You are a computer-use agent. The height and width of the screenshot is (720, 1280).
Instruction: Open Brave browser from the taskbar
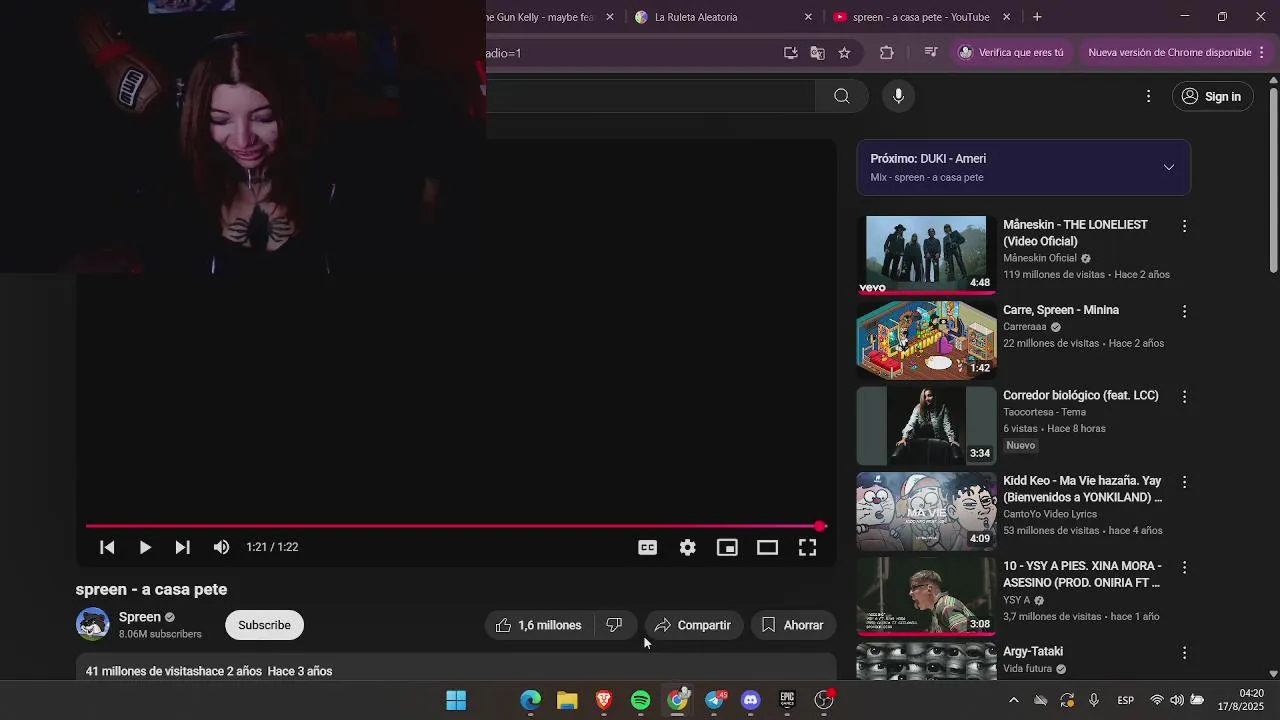pyautogui.click(x=604, y=700)
